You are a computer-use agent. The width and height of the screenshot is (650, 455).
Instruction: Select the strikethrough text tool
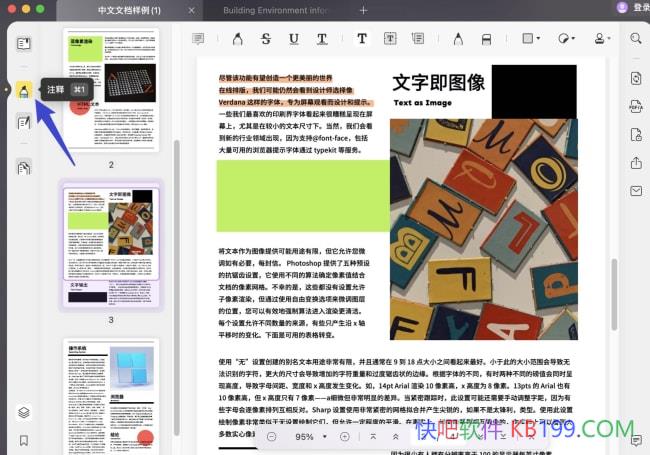click(x=266, y=39)
